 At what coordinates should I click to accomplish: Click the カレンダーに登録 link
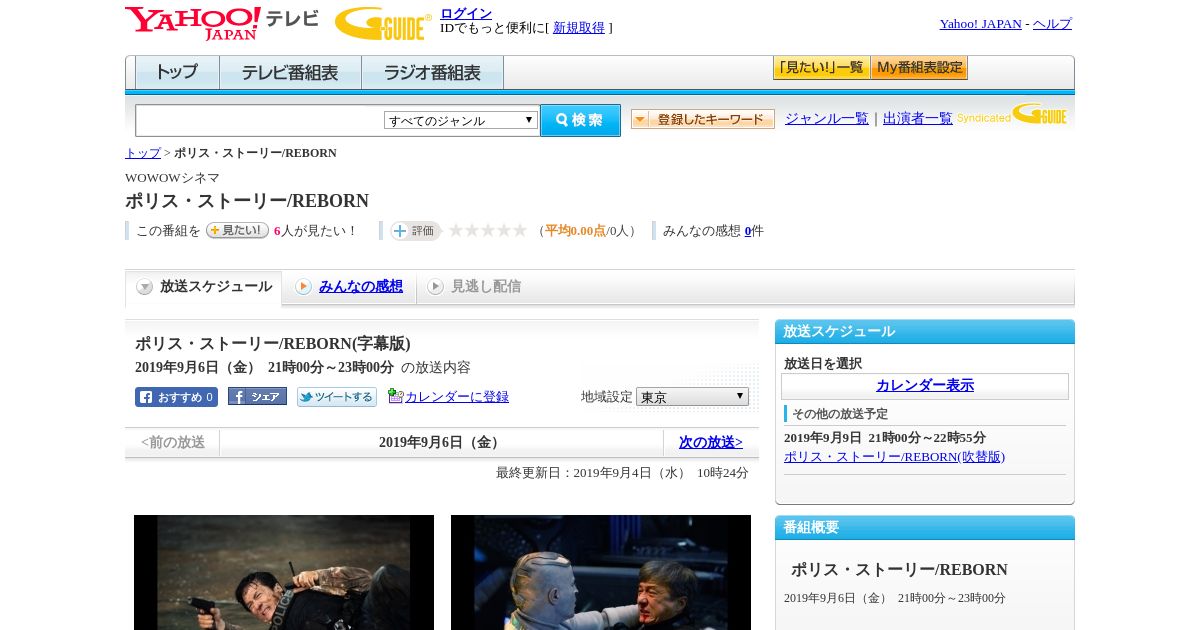coord(457,397)
